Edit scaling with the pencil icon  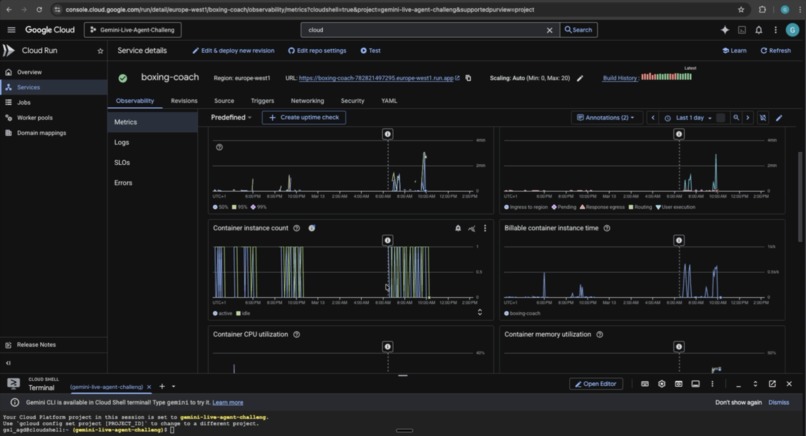tap(580, 78)
